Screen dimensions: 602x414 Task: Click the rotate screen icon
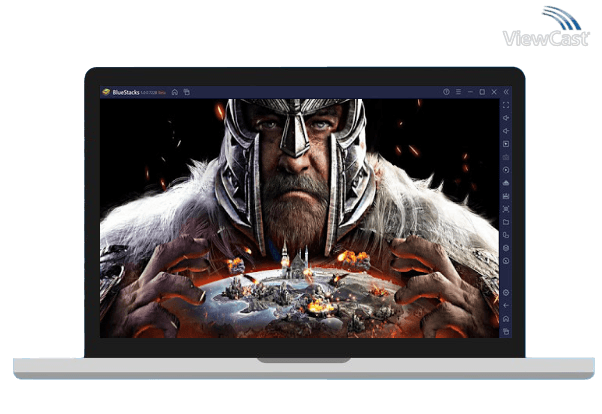[x=506, y=235]
